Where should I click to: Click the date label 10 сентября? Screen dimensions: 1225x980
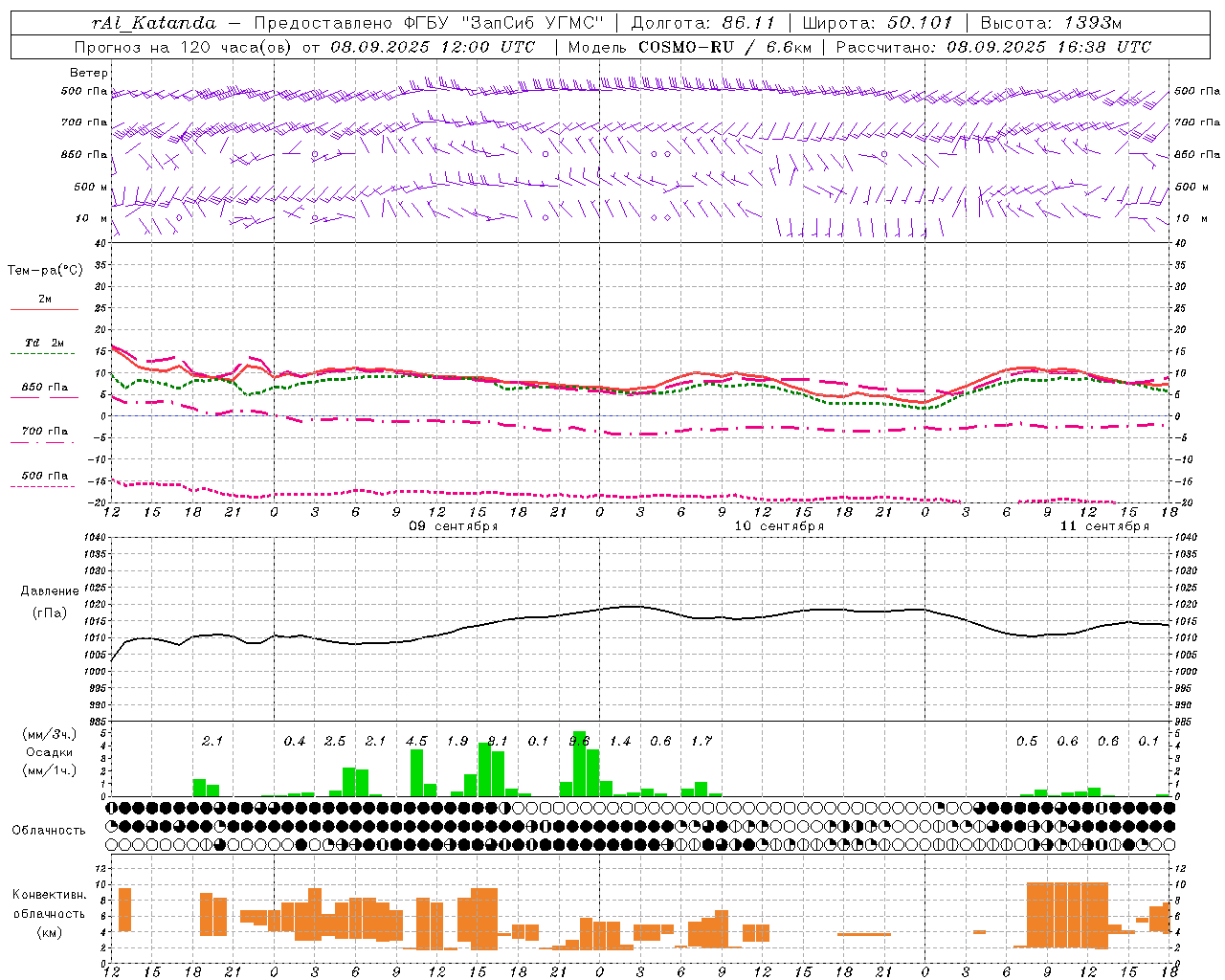click(779, 526)
